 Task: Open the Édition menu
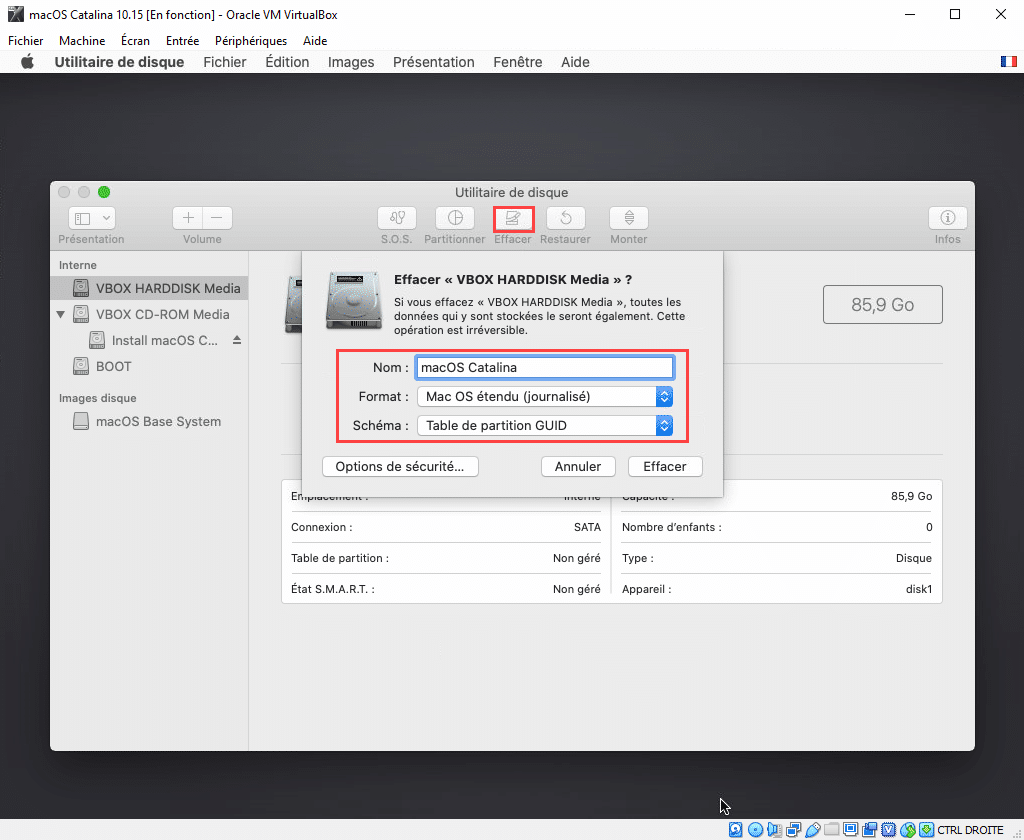pos(287,62)
